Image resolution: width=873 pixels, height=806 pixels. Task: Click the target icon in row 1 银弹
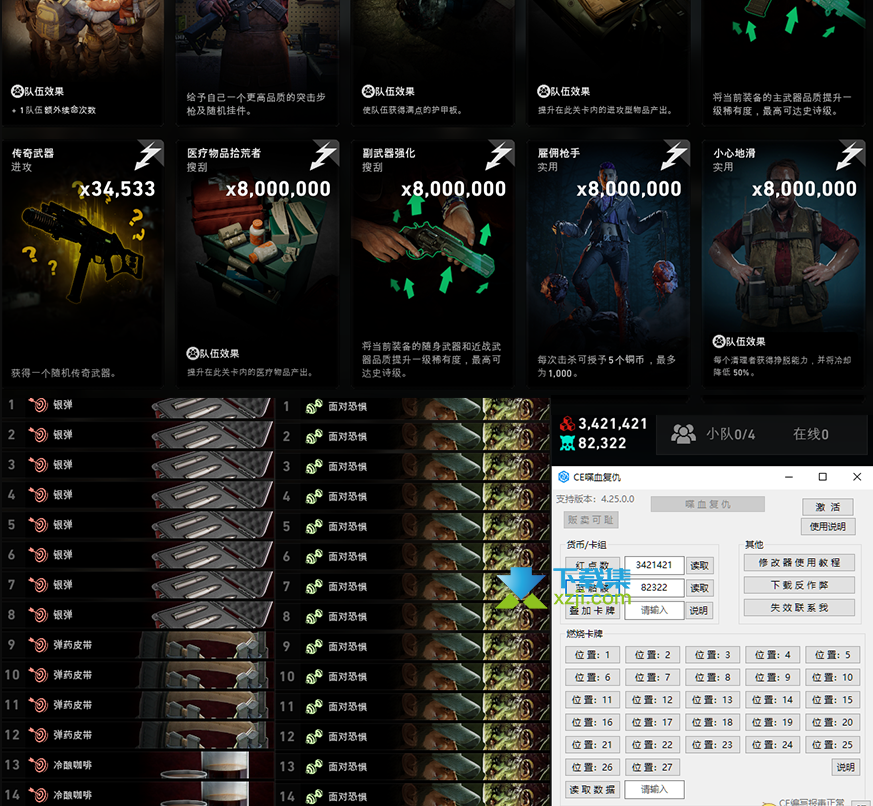[38, 405]
